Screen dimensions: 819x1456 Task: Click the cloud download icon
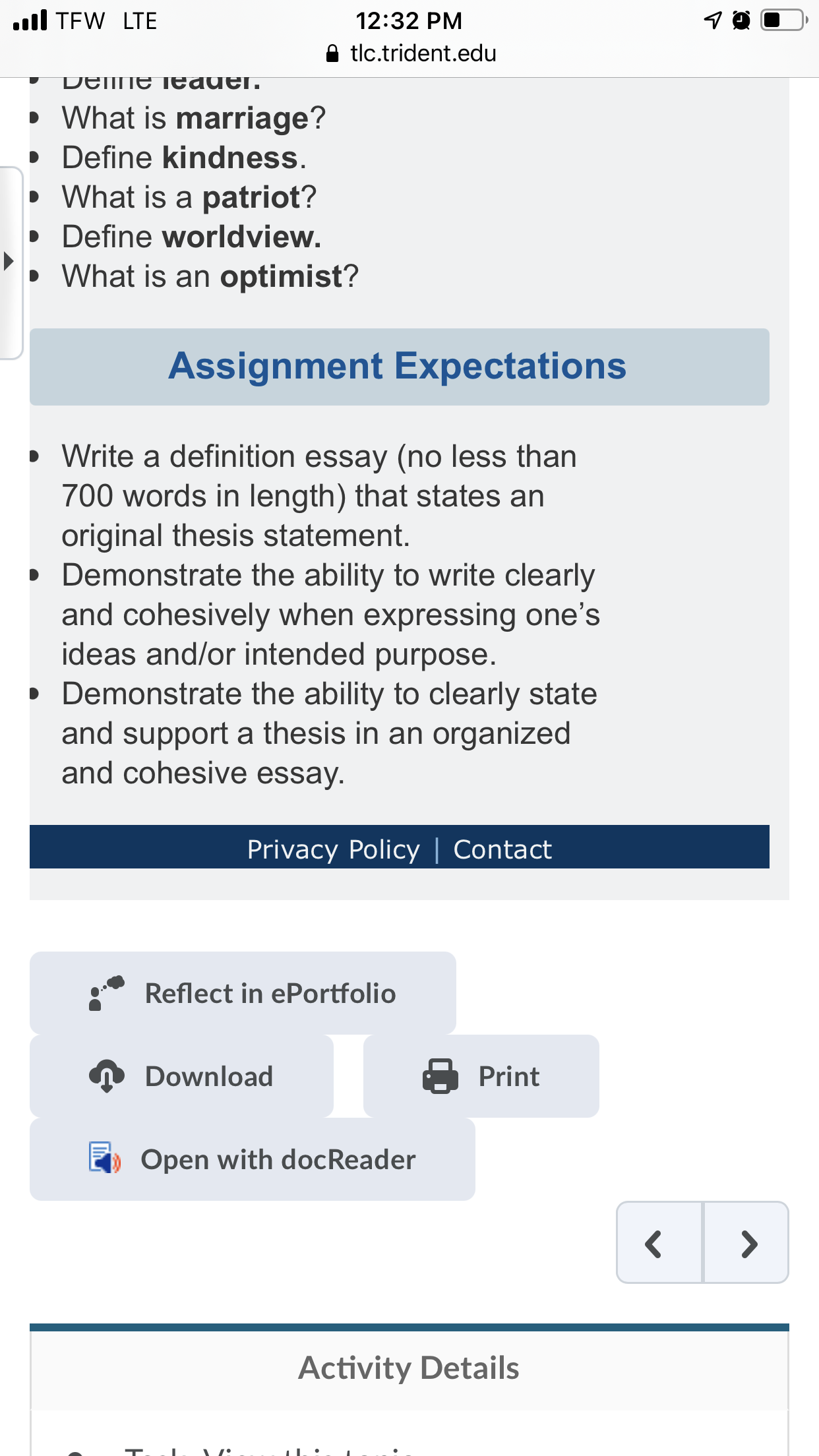106,1076
